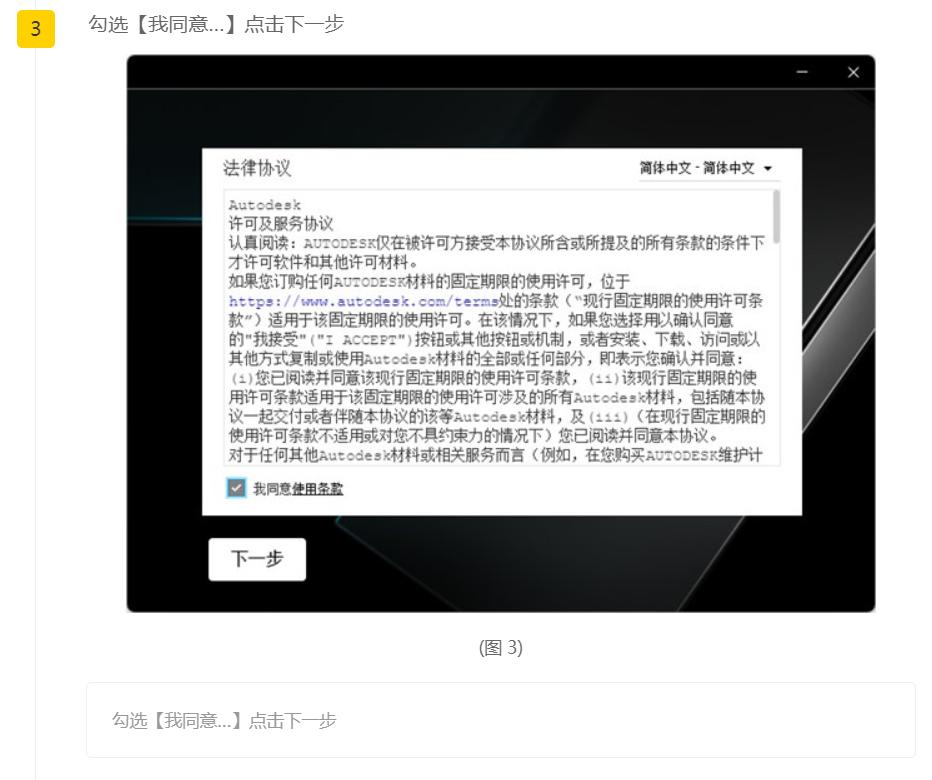Click the yellow step 3 badge
Screen dimensions: 932x780
pos(35,29)
